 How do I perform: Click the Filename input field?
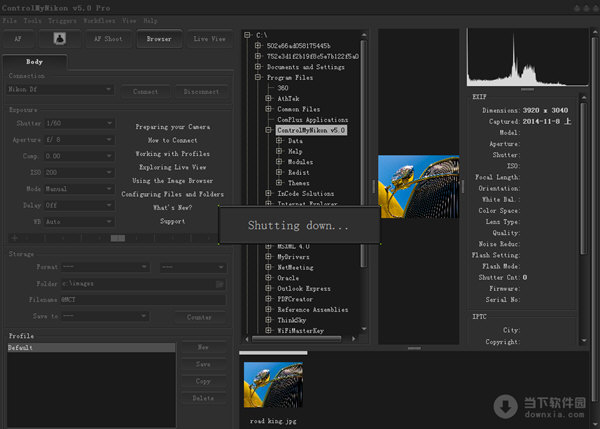click(x=143, y=300)
